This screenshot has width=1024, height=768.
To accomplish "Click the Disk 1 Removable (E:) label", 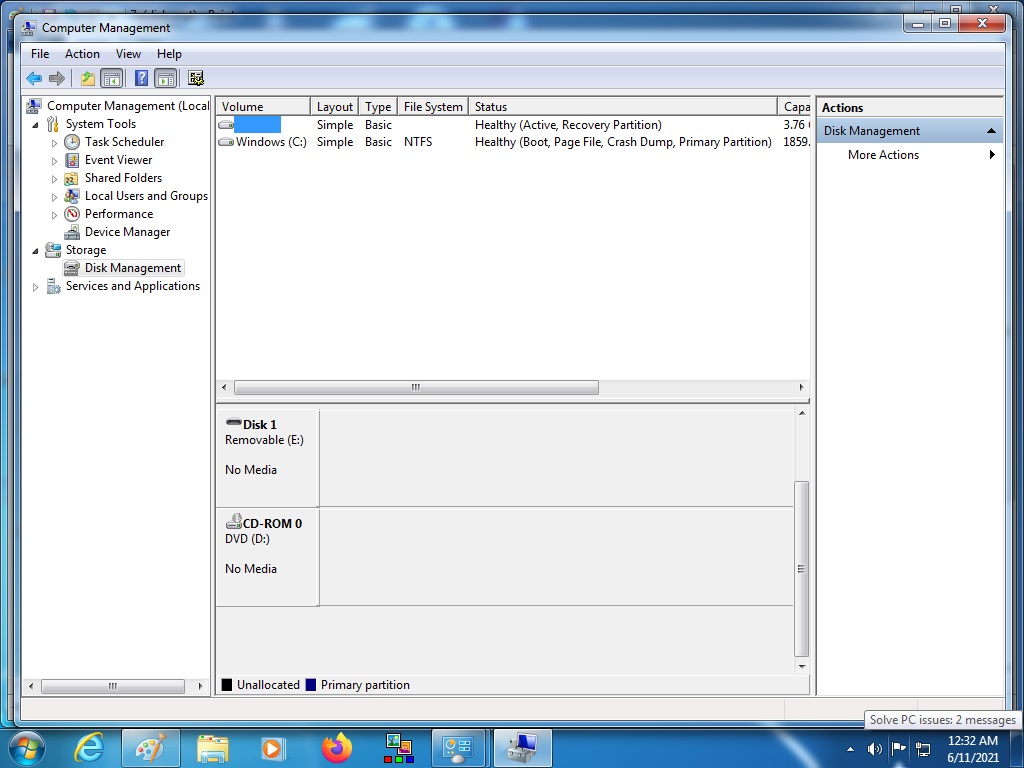I will pyautogui.click(x=264, y=440).
